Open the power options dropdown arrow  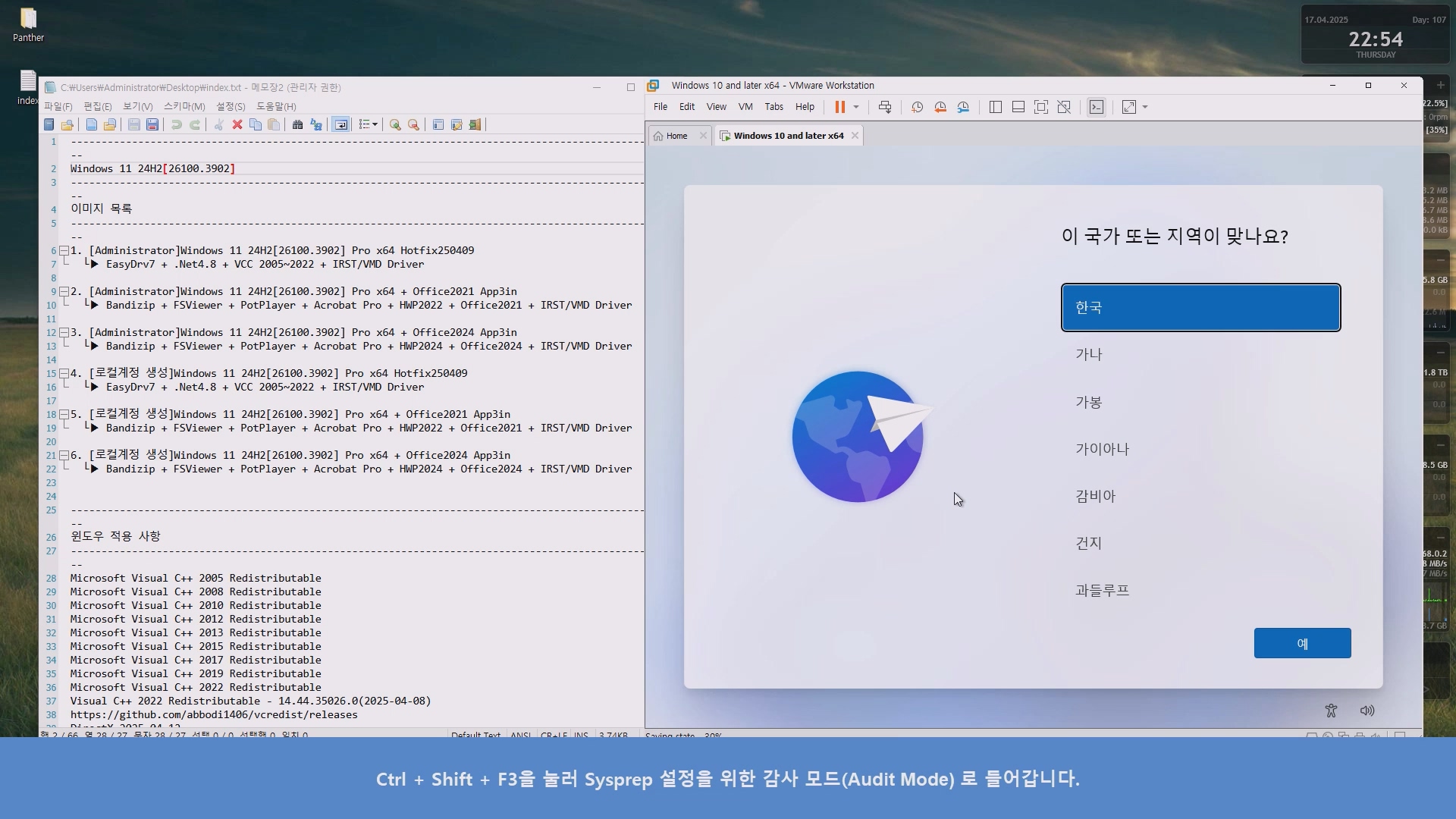click(x=856, y=107)
